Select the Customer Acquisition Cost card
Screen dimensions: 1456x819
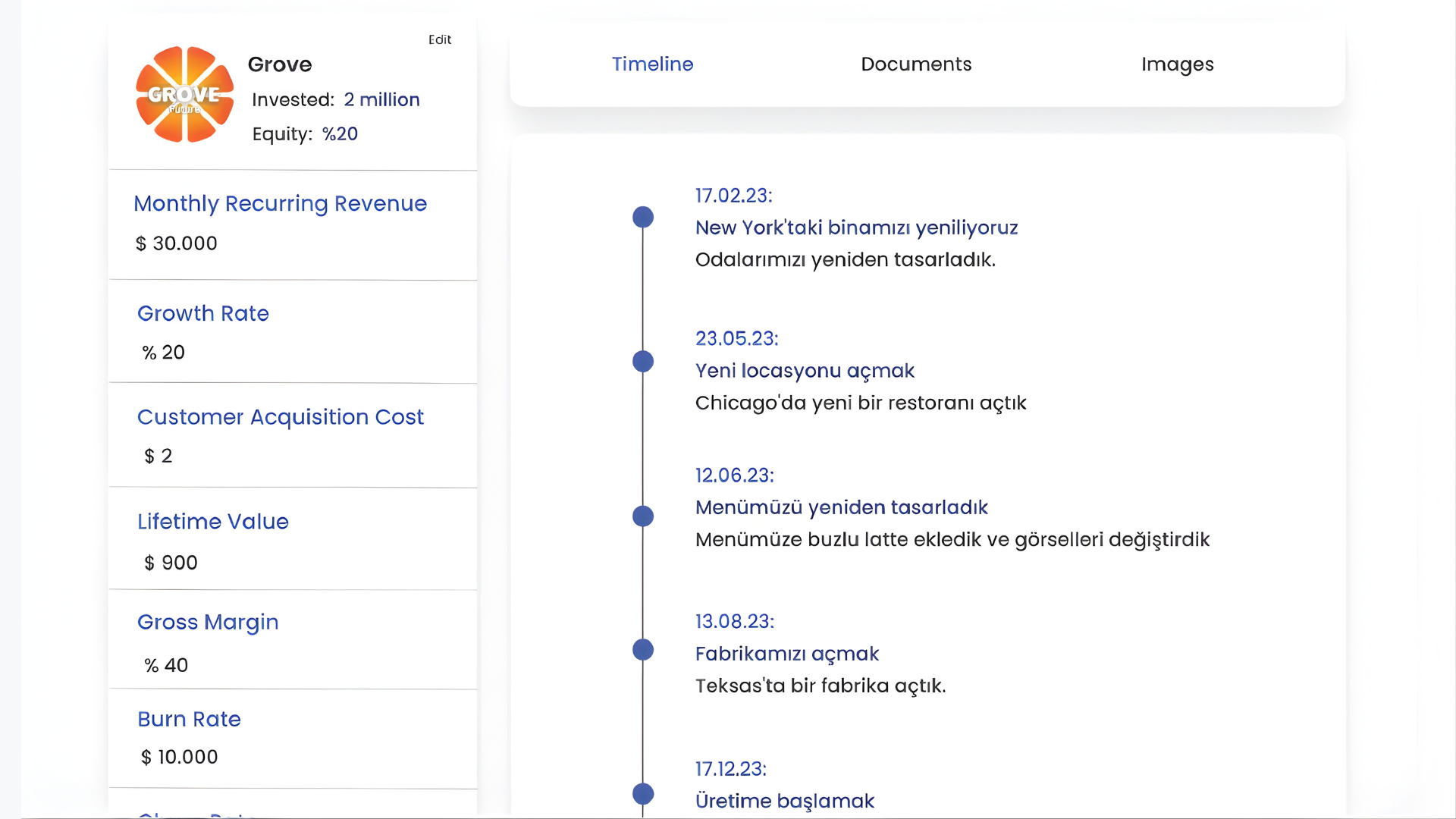[280, 417]
